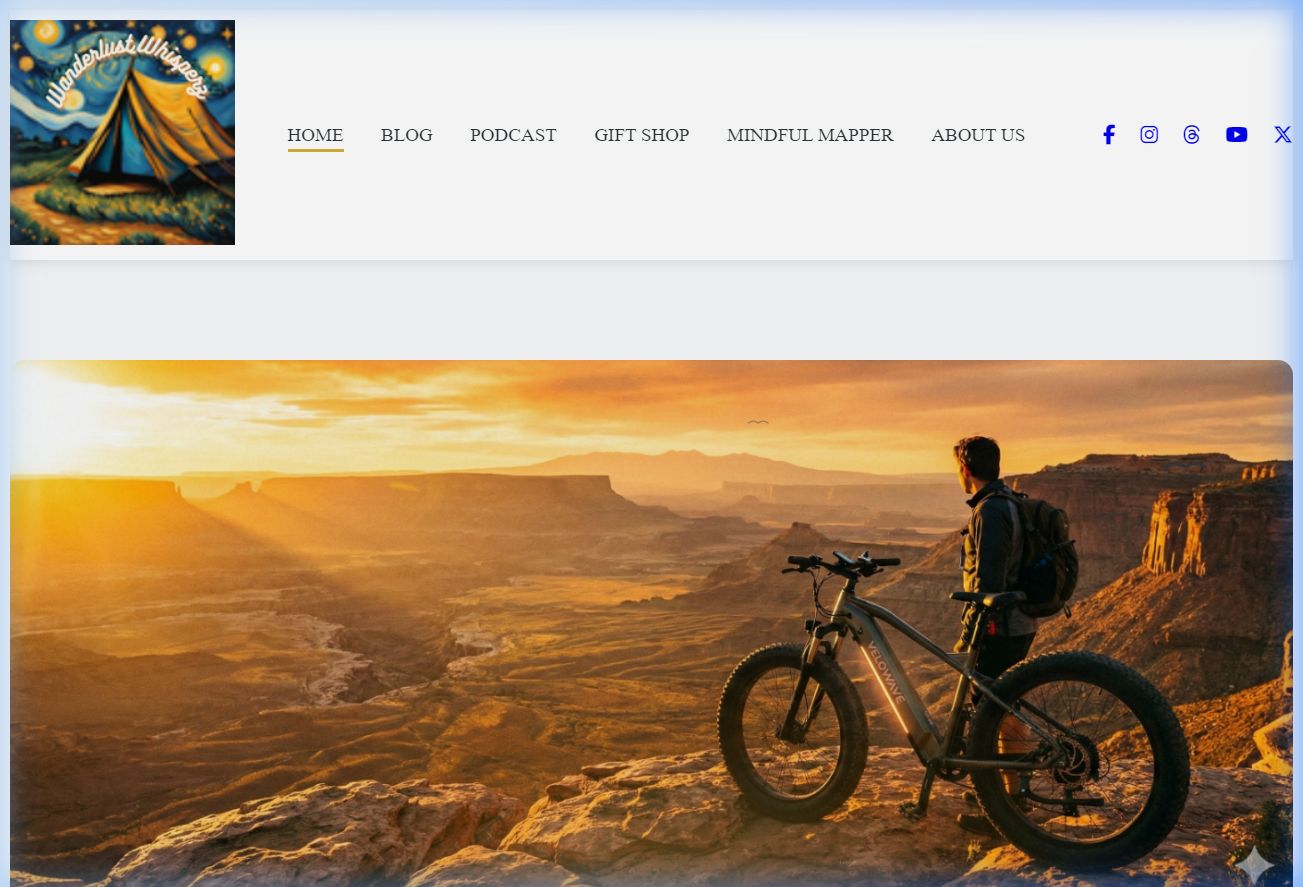This screenshot has height=887, width=1303.
Task: Click the X (Twitter) icon
Action: (1282, 135)
